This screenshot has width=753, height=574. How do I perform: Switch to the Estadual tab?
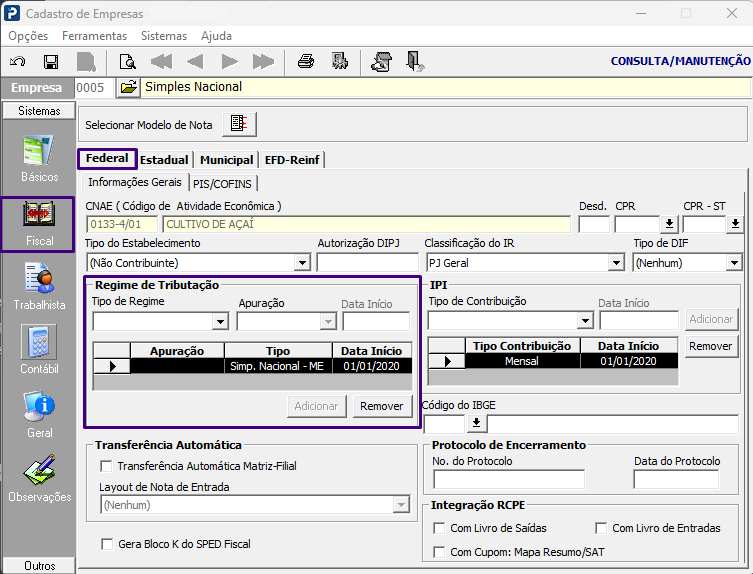pos(164,160)
